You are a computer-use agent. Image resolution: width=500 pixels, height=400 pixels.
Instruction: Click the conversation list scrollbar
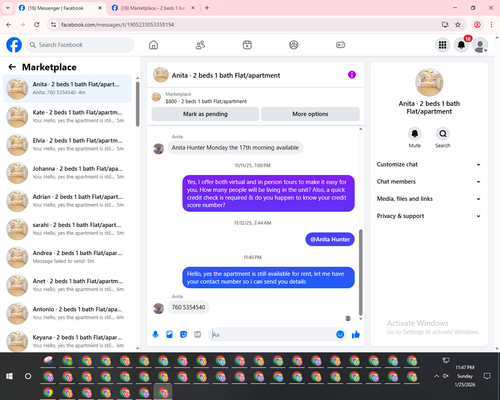coord(137,104)
